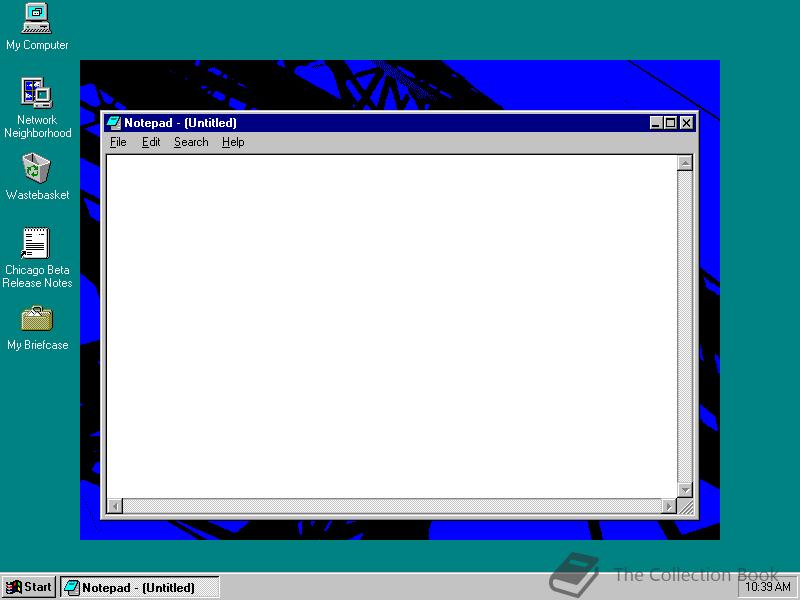Image resolution: width=800 pixels, height=600 pixels.
Task: Click the Notepad resize grip corner
Action: pos(686,507)
